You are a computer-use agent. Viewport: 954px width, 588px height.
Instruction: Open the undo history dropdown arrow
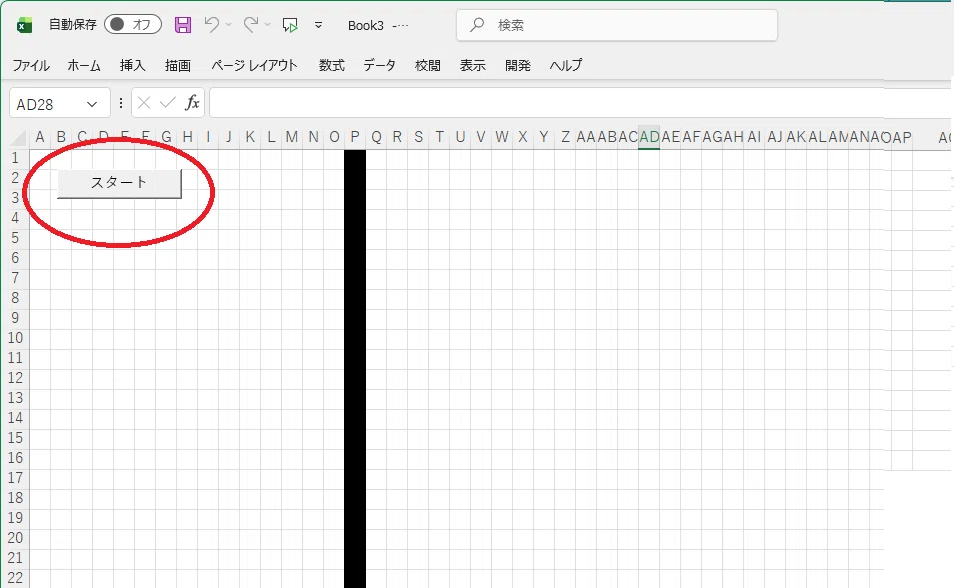click(228, 25)
